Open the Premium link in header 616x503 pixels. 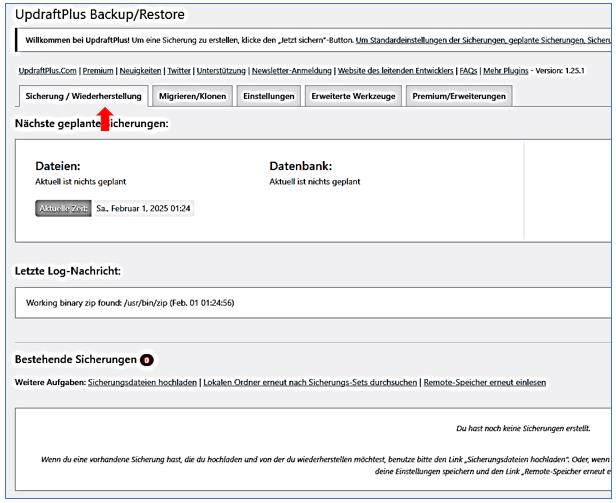[96, 71]
